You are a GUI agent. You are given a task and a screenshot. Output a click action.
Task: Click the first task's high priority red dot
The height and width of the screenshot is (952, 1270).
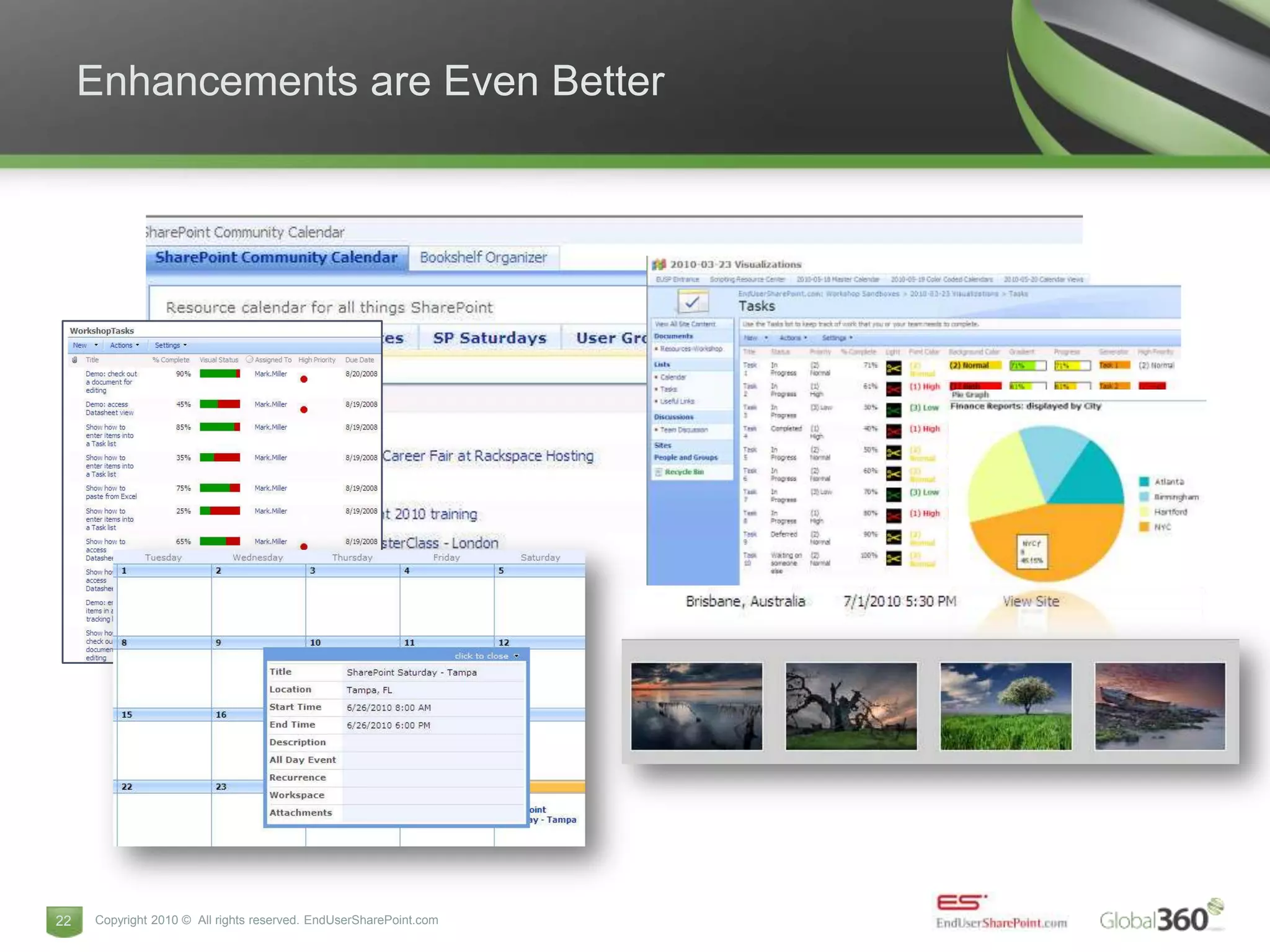tap(304, 379)
